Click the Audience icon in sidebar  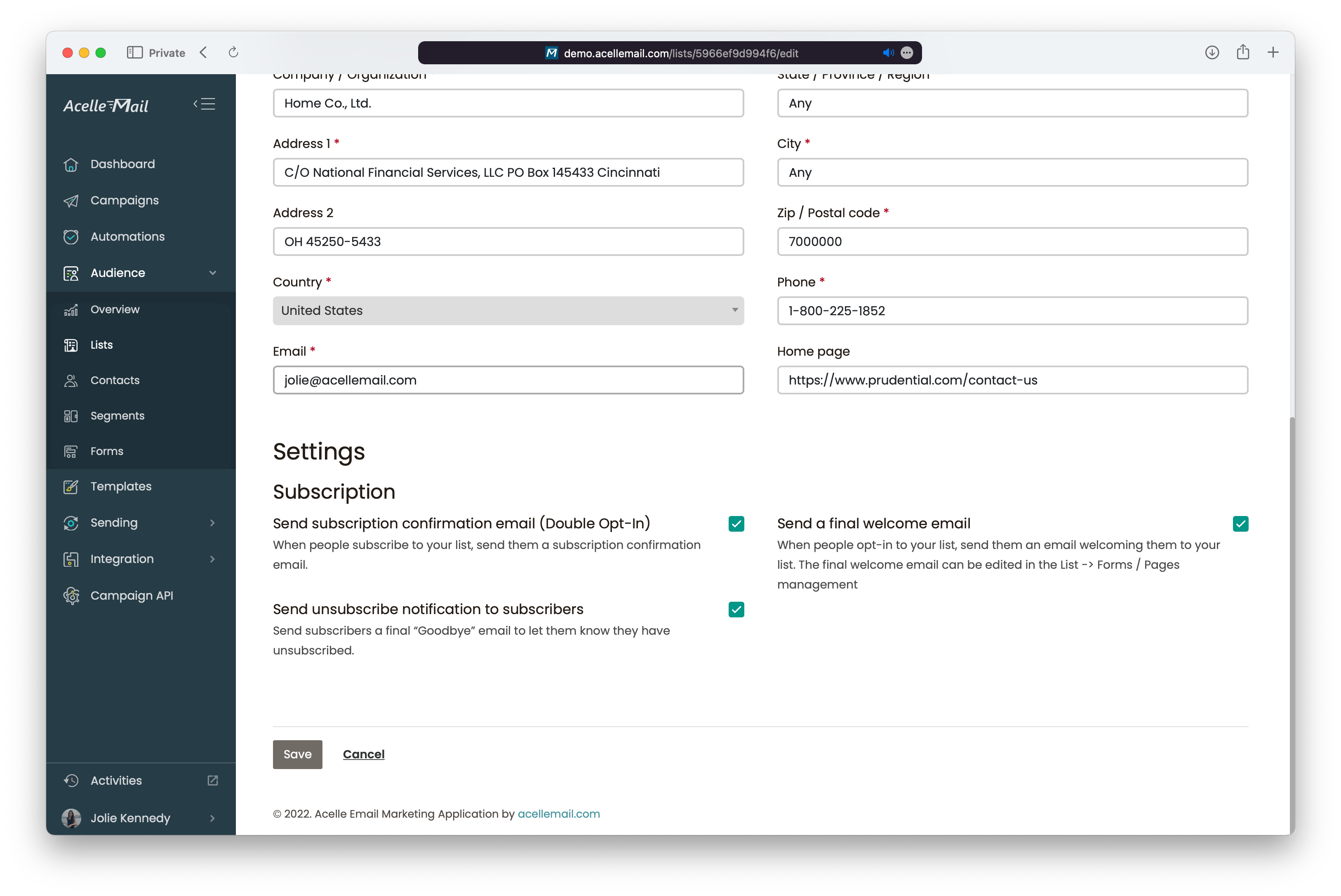point(70,272)
